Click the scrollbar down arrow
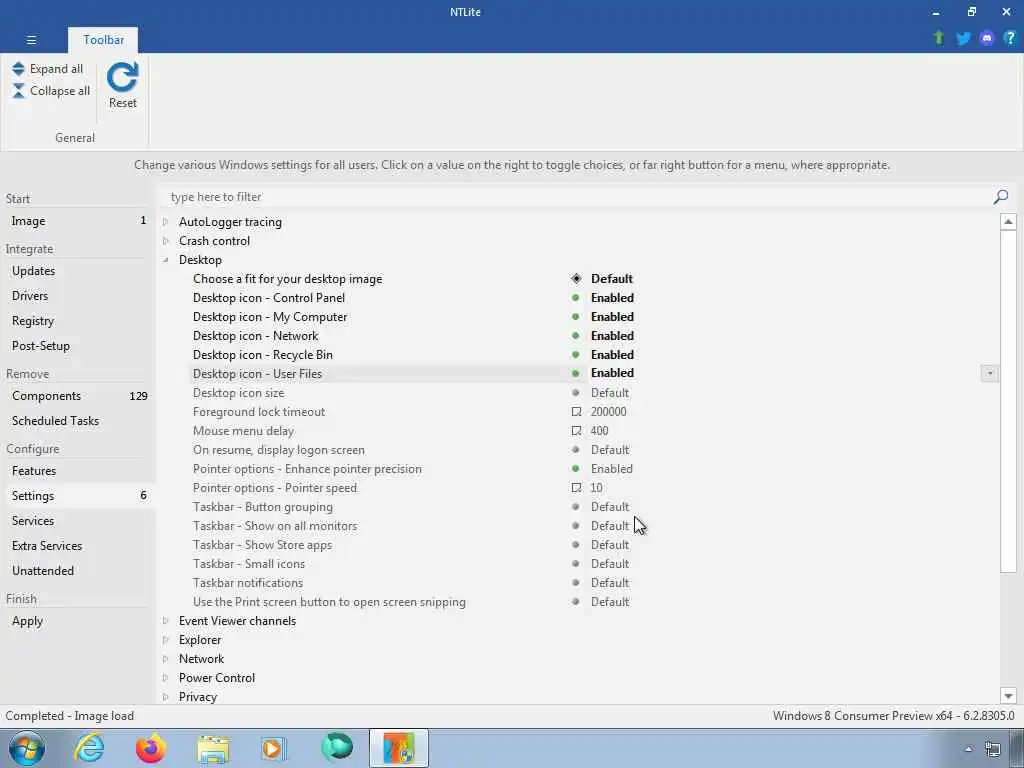 coord(1008,696)
